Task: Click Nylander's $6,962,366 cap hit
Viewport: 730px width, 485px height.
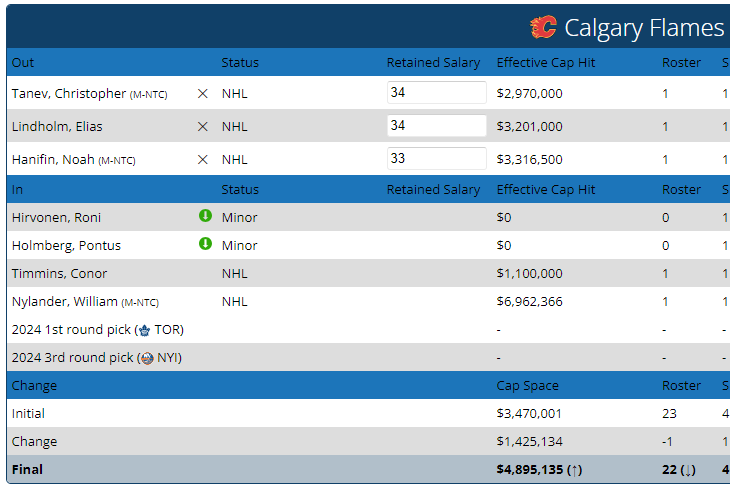Action: click(529, 301)
